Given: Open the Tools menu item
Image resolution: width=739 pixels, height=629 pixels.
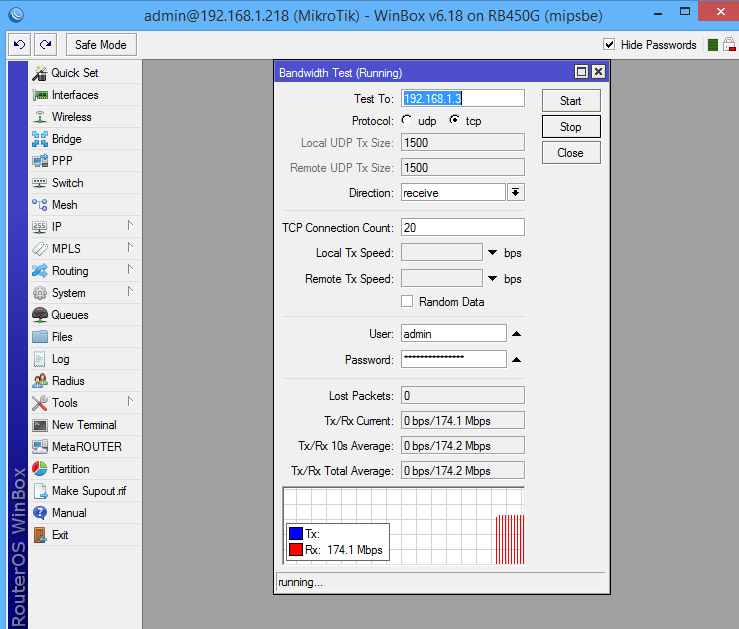Looking at the screenshot, I should tap(85, 403).
